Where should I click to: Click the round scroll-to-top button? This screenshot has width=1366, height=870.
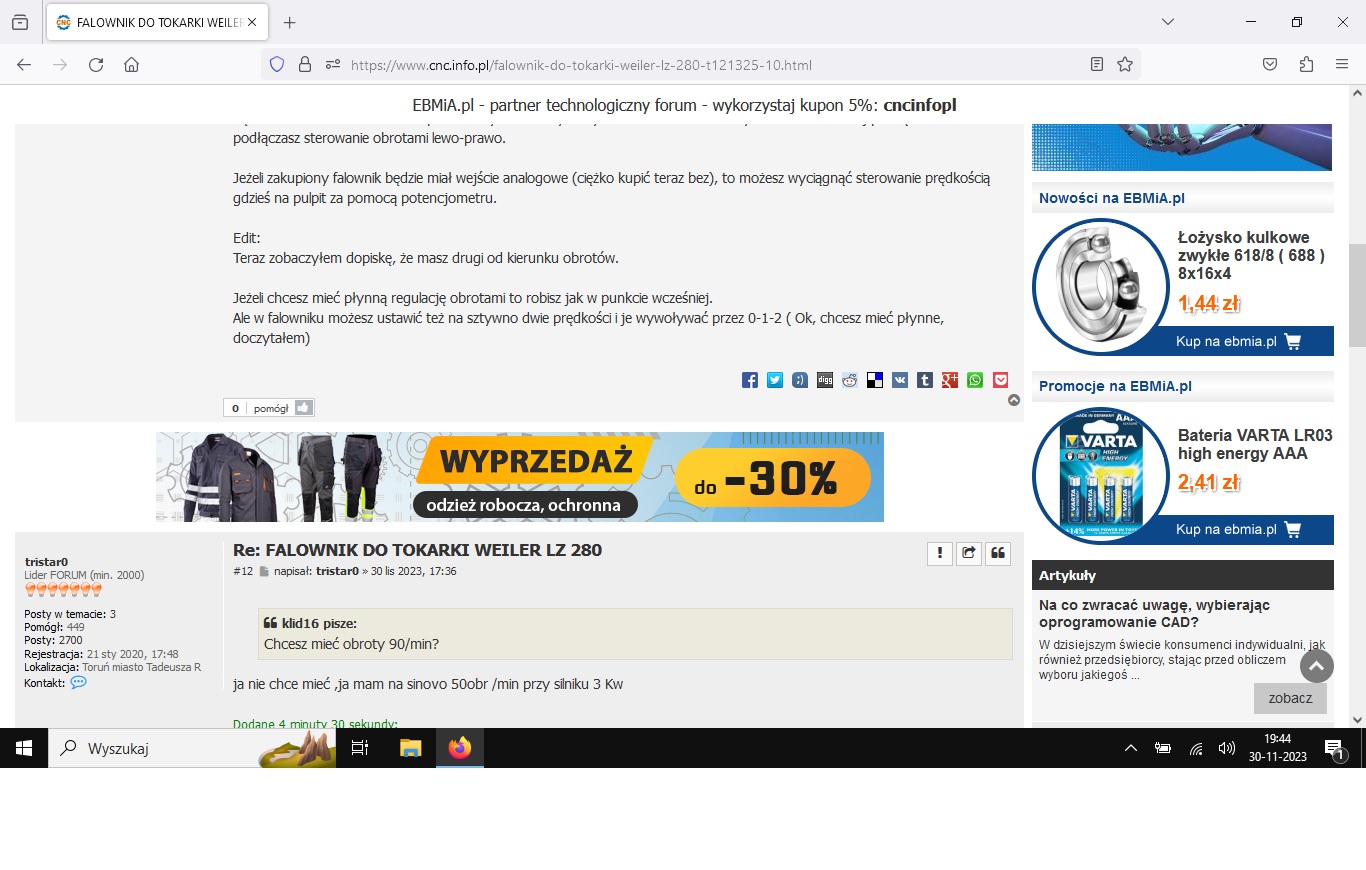click(x=1317, y=666)
